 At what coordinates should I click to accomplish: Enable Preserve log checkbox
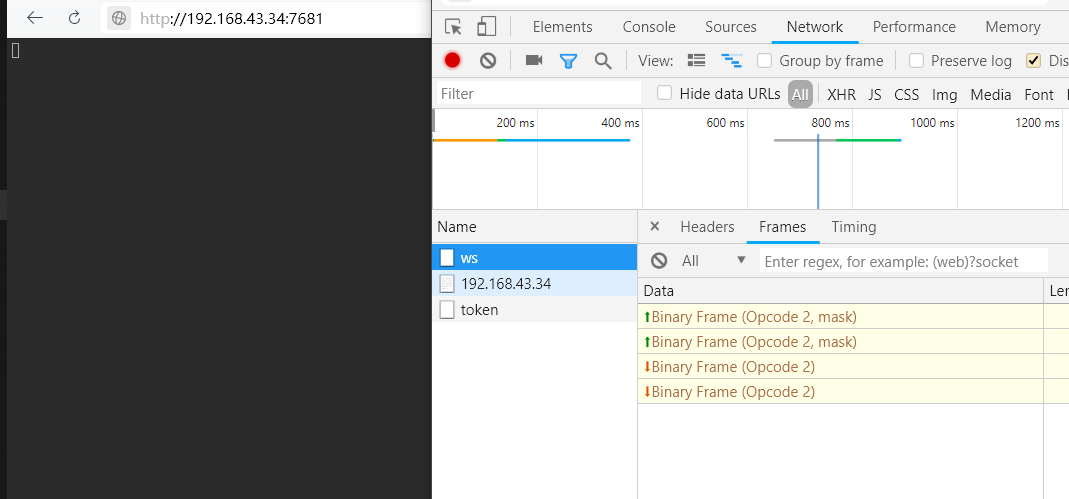click(x=916, y=61)
